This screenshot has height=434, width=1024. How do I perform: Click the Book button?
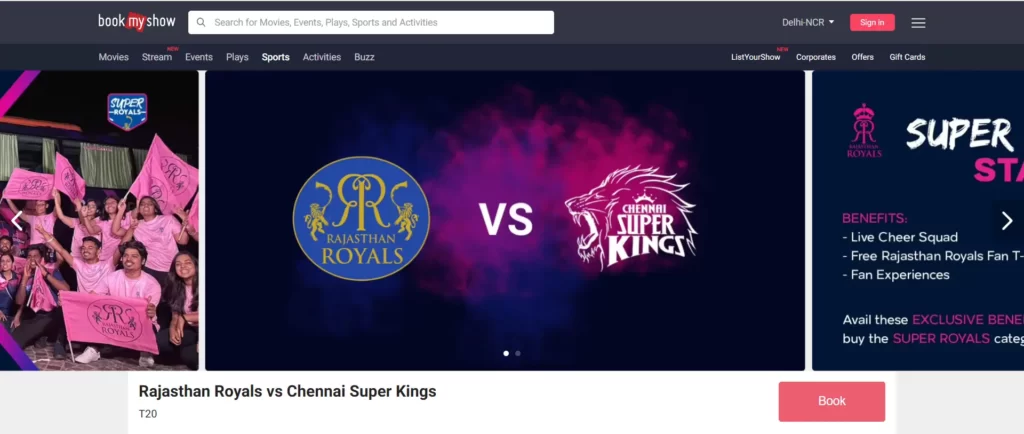coord(831,401)
